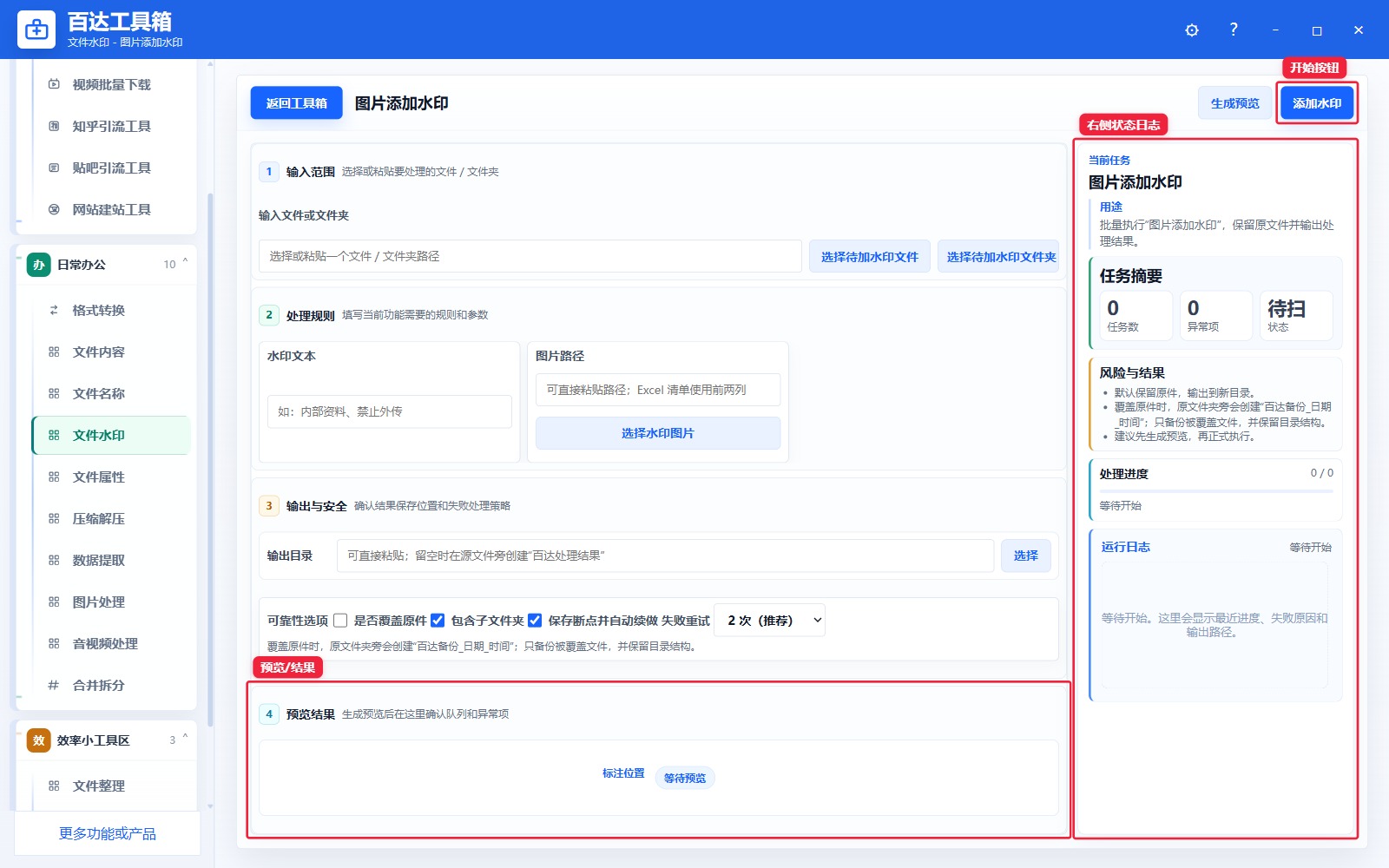Image resolution: width=1389 pixels, height=868 pixels.
Task: Click the 合并拆分 hash icon
Action: tap(54, 685)
